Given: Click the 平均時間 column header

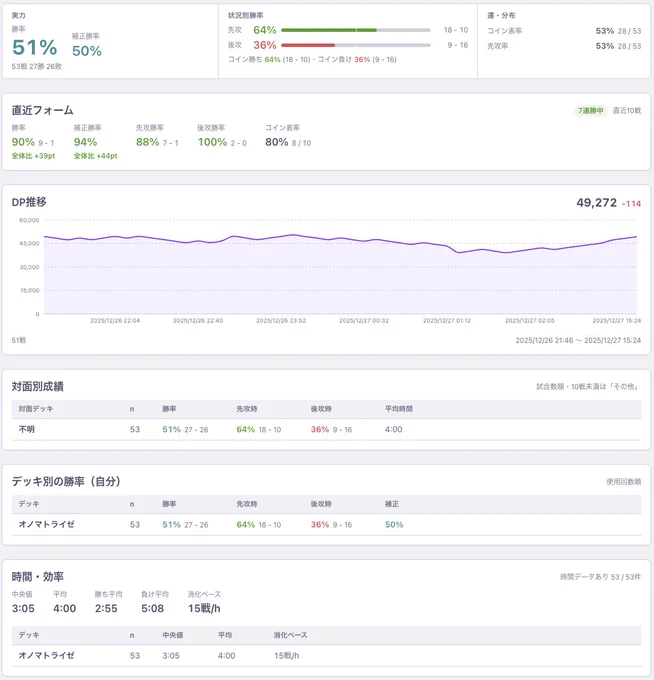Looking at the screenshot, I should (x=399, y=409).
